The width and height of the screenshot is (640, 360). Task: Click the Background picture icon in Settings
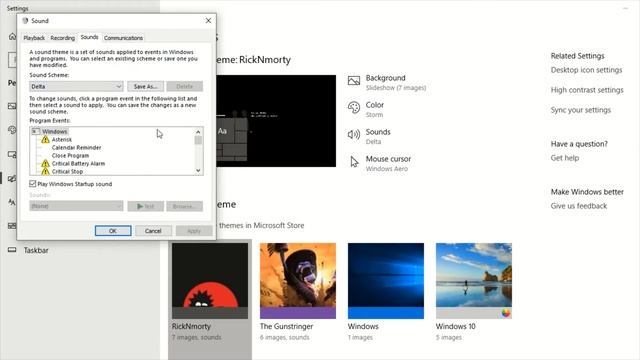coord(354,81)
